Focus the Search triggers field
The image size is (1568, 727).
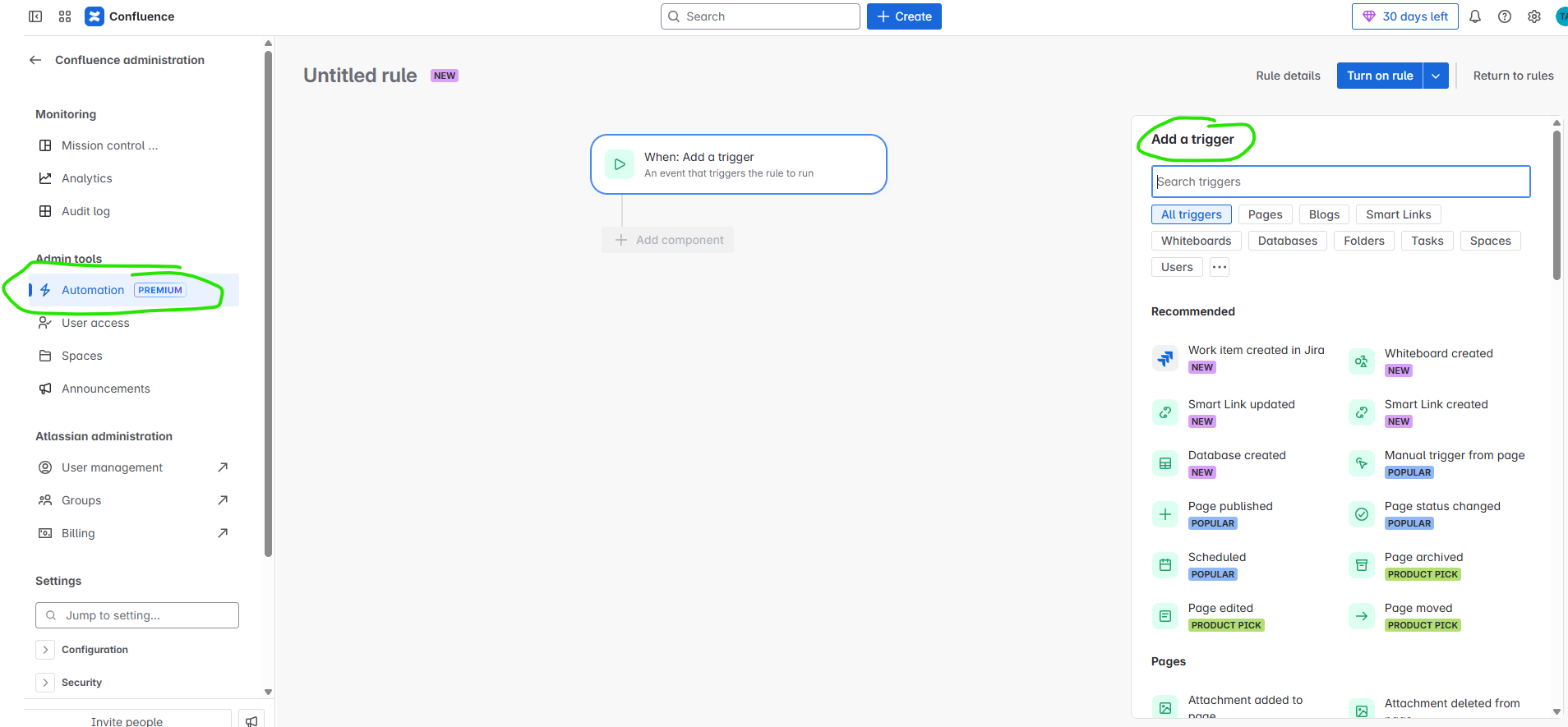(1340, 182)
